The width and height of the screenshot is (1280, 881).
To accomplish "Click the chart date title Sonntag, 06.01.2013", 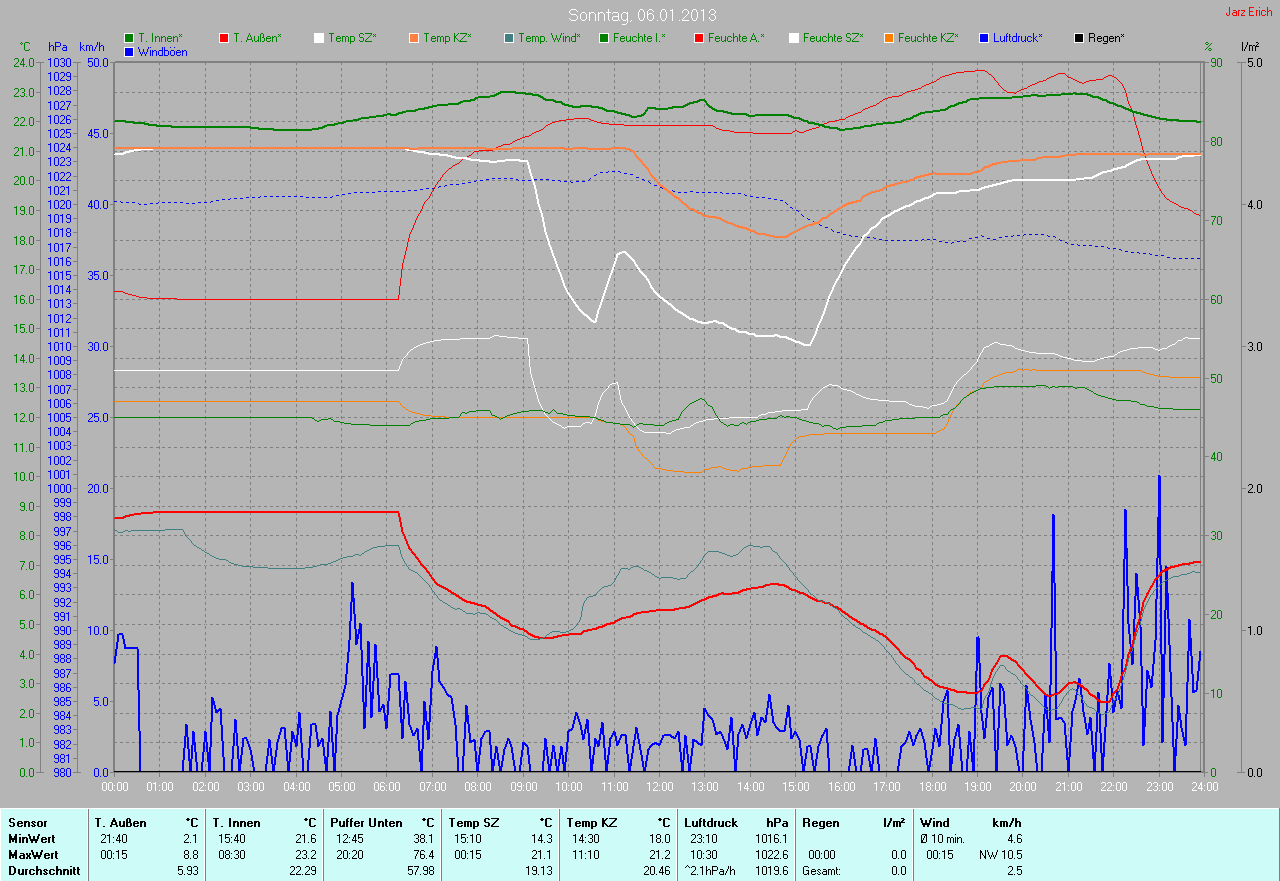I will click(x=641, y=15).
